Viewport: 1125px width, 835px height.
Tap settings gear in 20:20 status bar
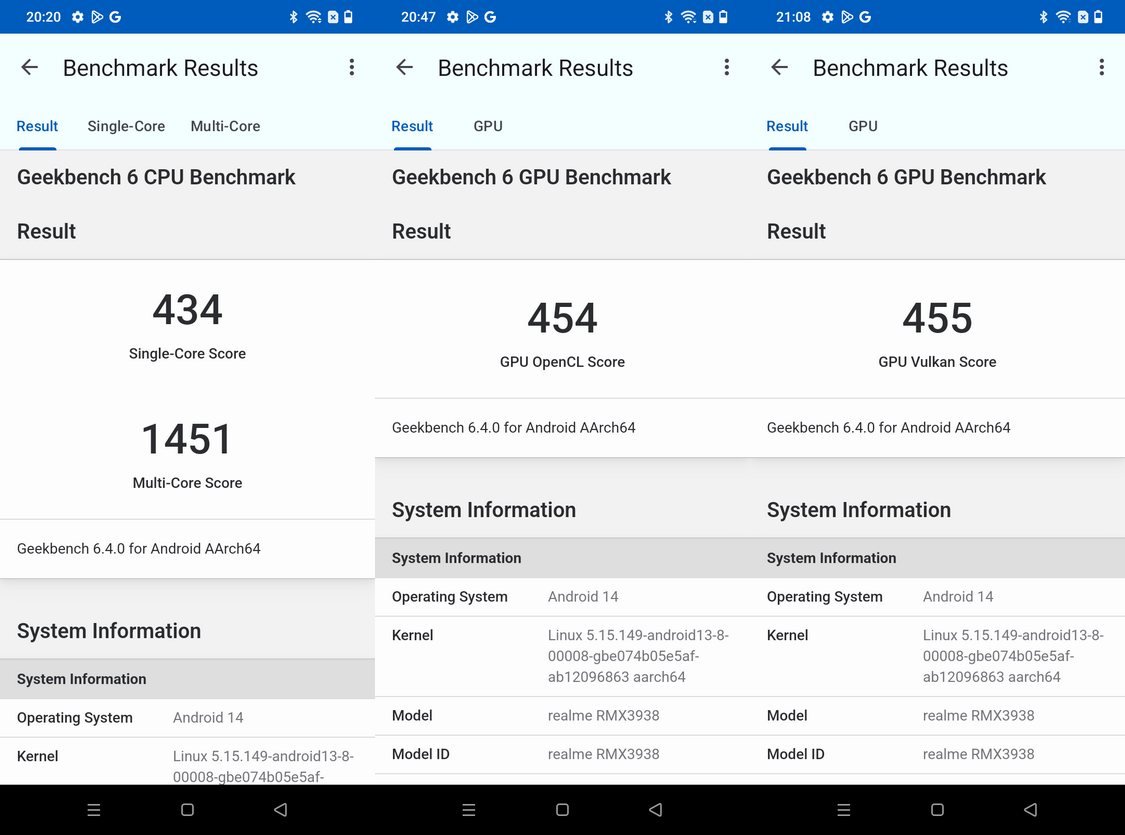(77, 16)
